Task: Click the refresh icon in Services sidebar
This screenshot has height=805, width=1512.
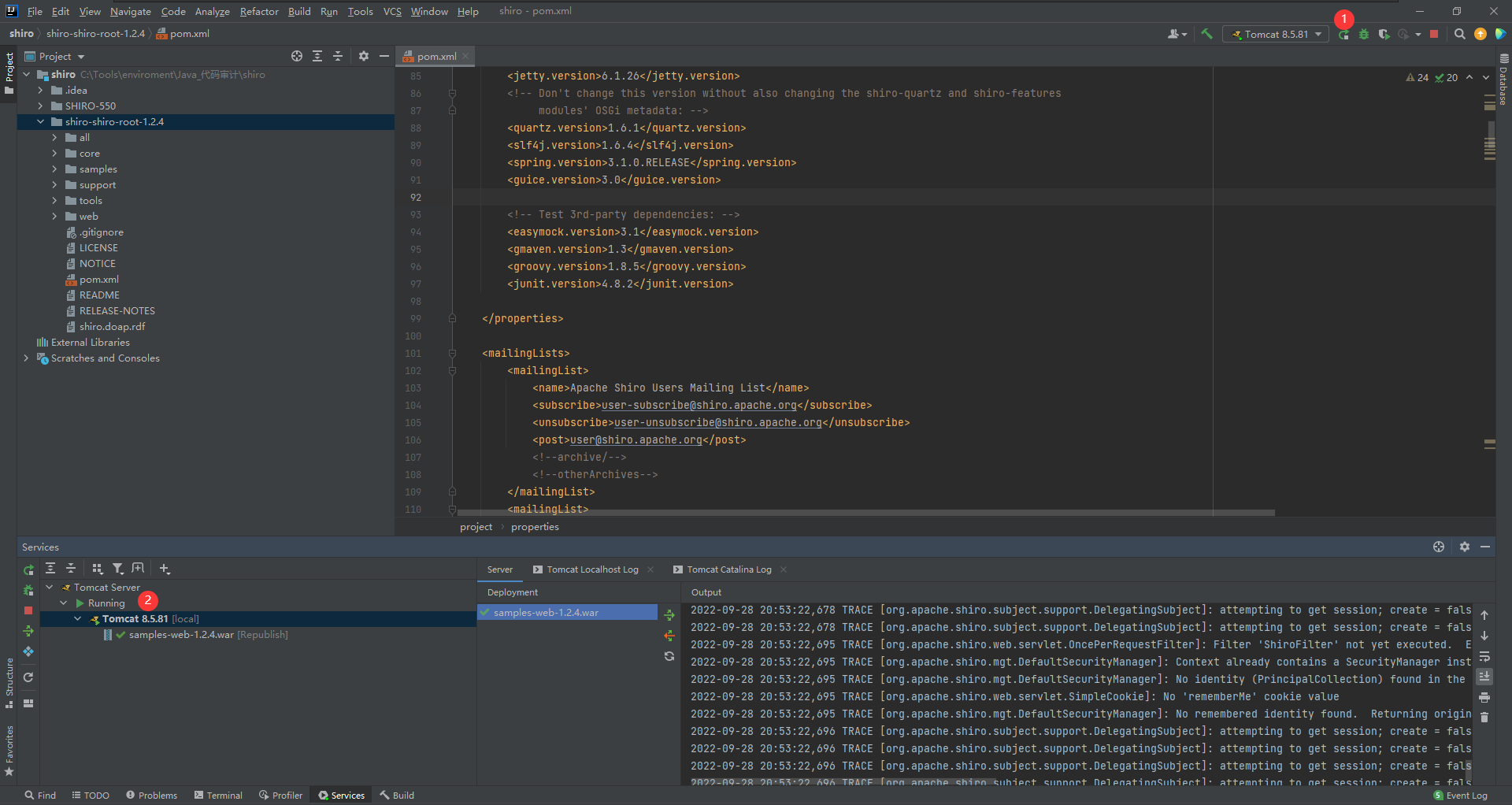Action: click(28, 677)
